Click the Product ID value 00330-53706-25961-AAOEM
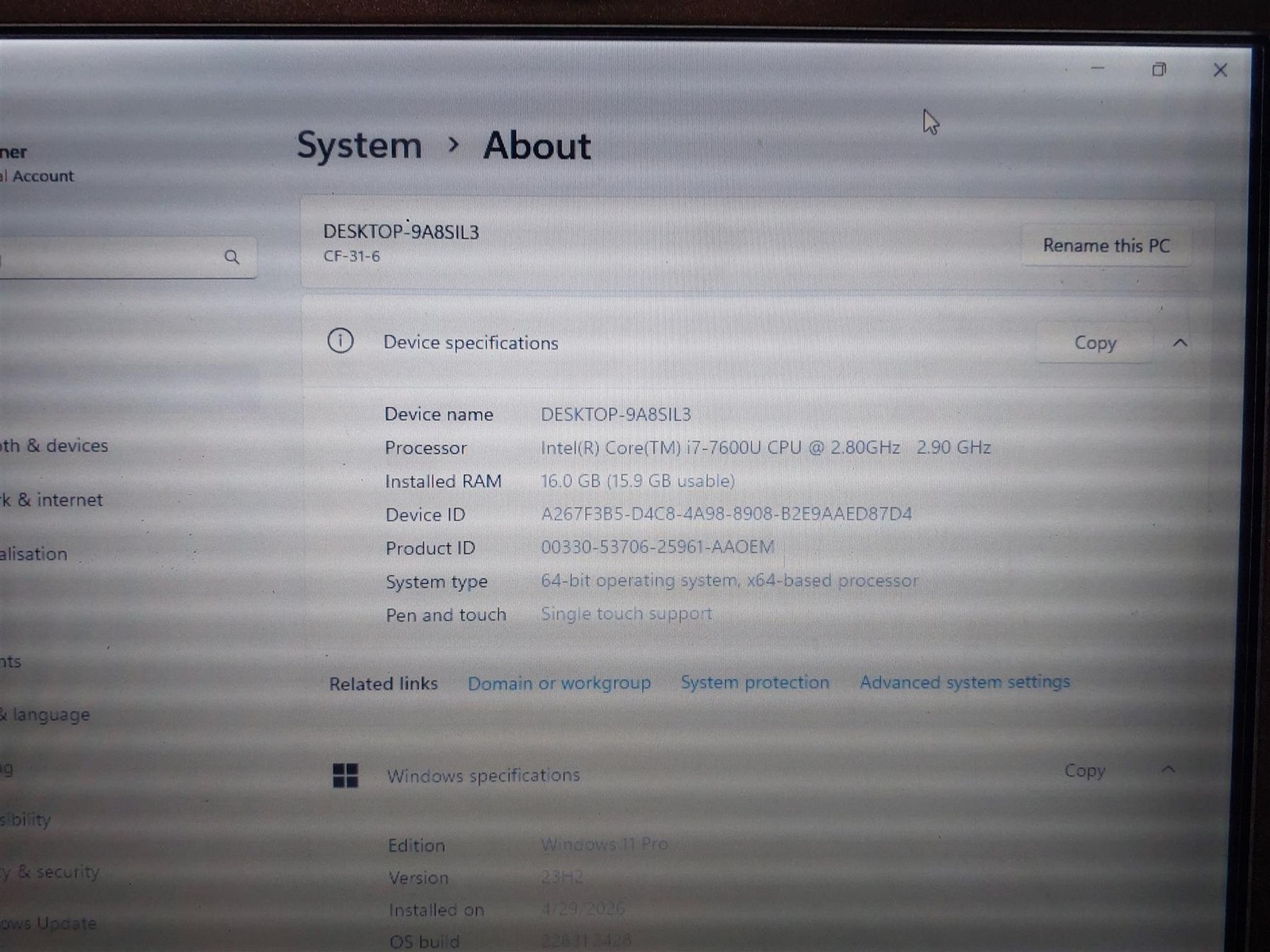This screenshot has height=952, width=1270. [657, 547]
